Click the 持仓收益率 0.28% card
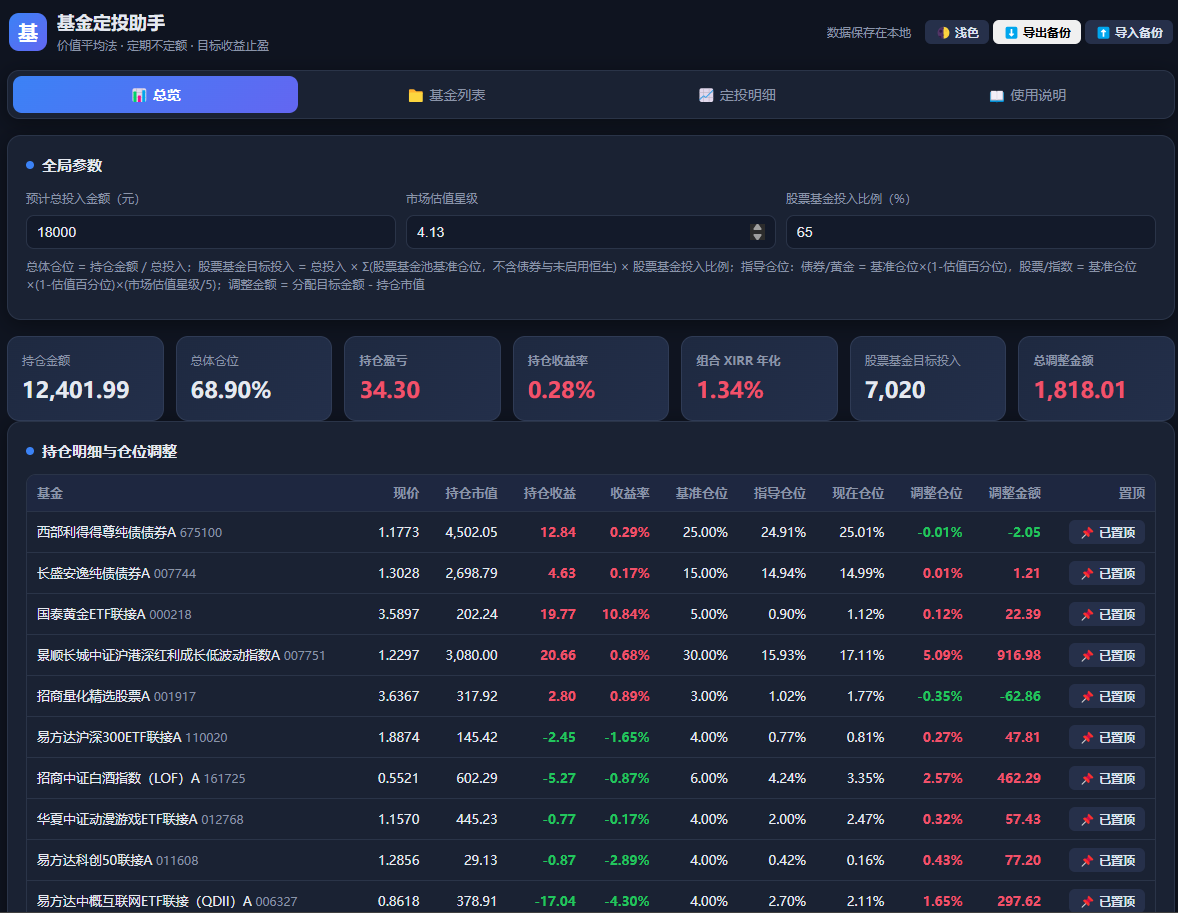The height and width of the screenshot is (913, 1178). [591, 378]
